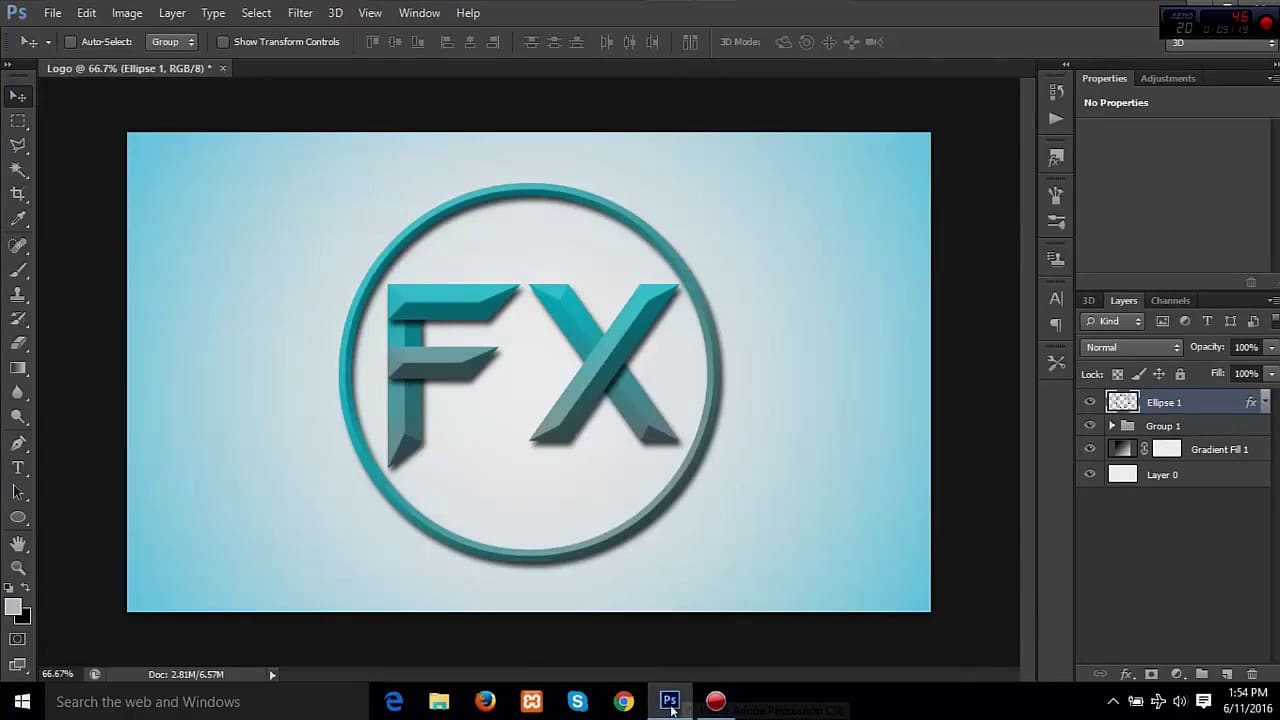Screen dimensions: 1280x720
Task: Toggle visibility of the Ellipse 1 layer
Action: pyautogui.click(x=1089, y=402)
